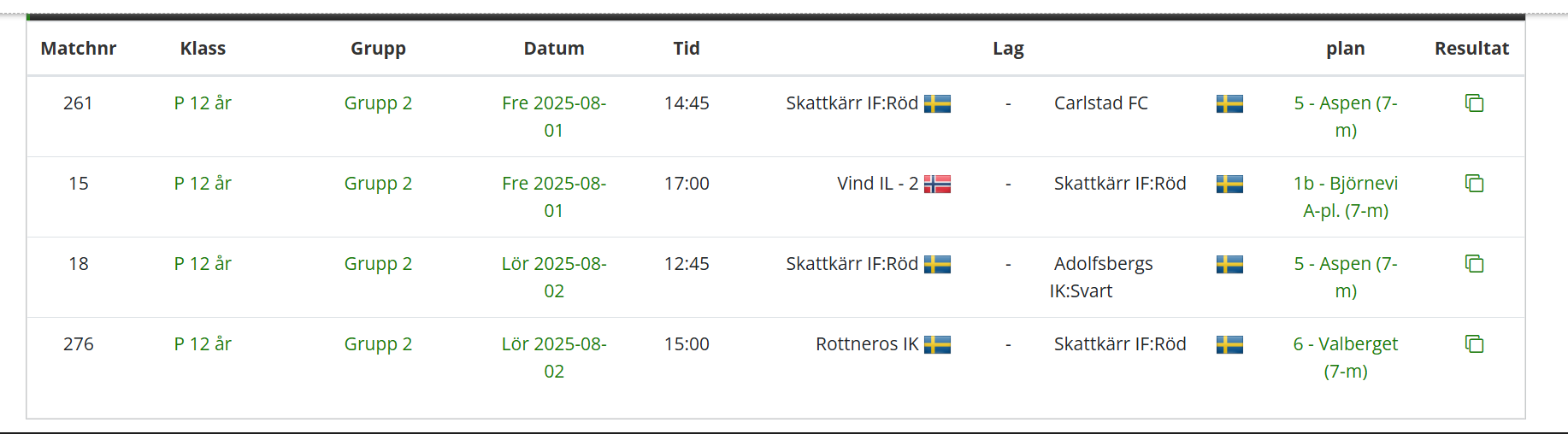This screenshot has height=434, width=1568.
Task: Select date Lör 2025-08-02 for match 276
Action: point(554,357)
